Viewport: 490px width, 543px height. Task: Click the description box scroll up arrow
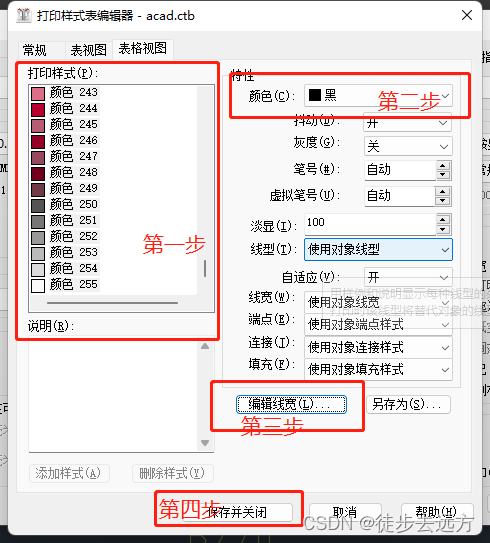point(205,346)
